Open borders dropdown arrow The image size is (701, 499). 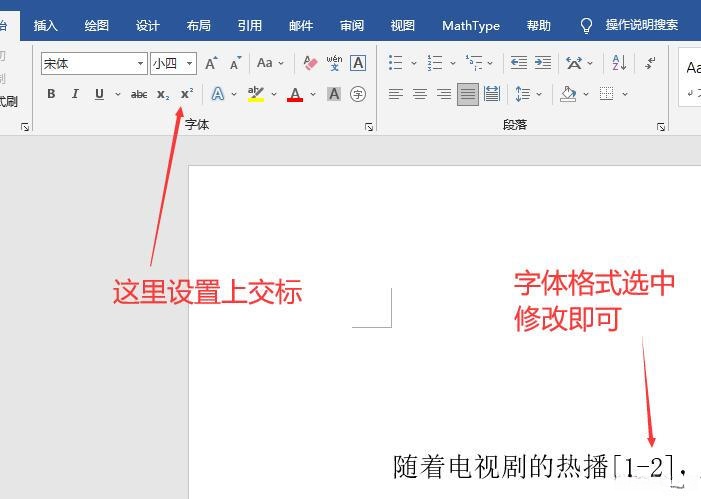click(x=625, y=94)
